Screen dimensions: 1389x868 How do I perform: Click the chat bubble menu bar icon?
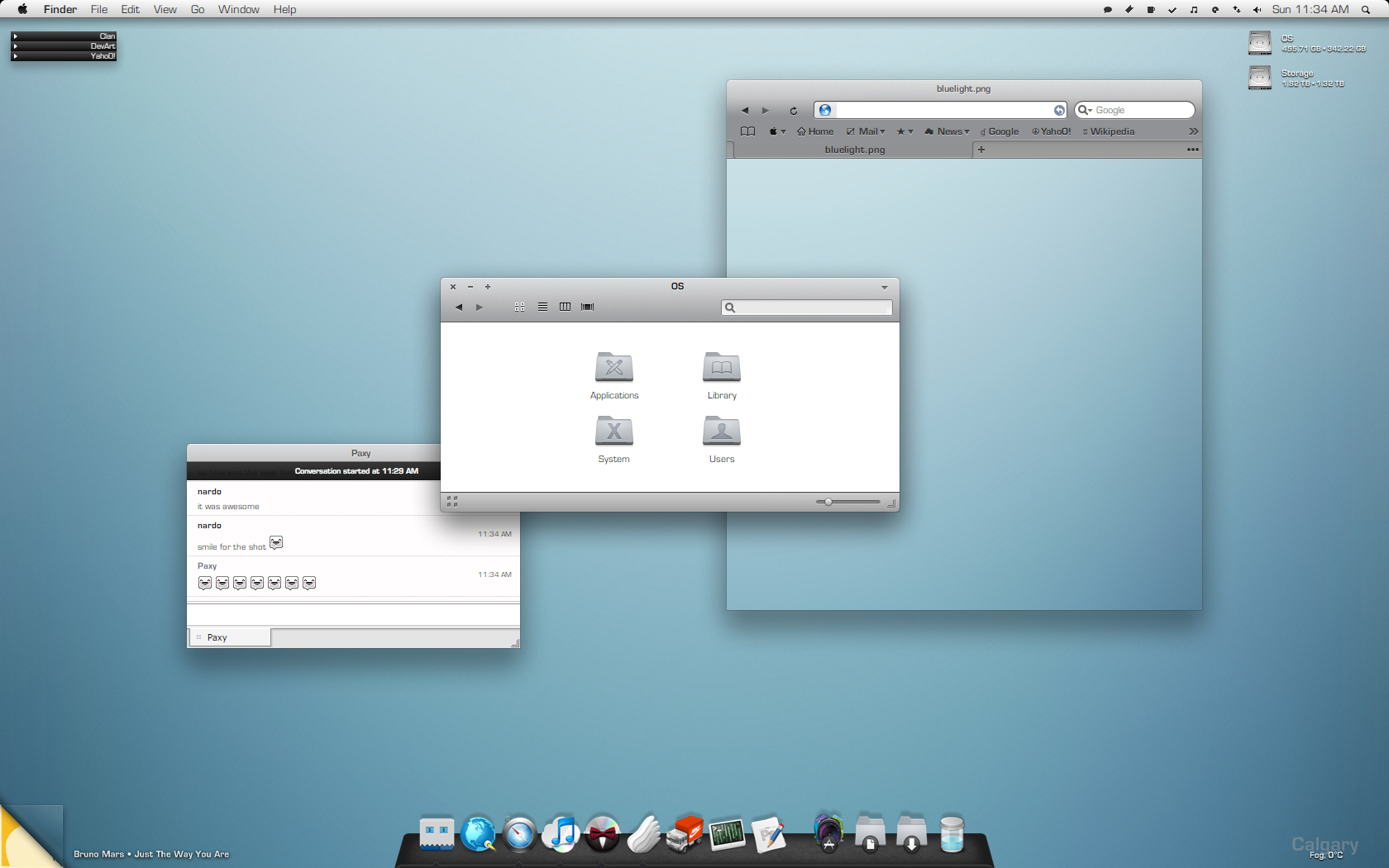pos(1108,10)
